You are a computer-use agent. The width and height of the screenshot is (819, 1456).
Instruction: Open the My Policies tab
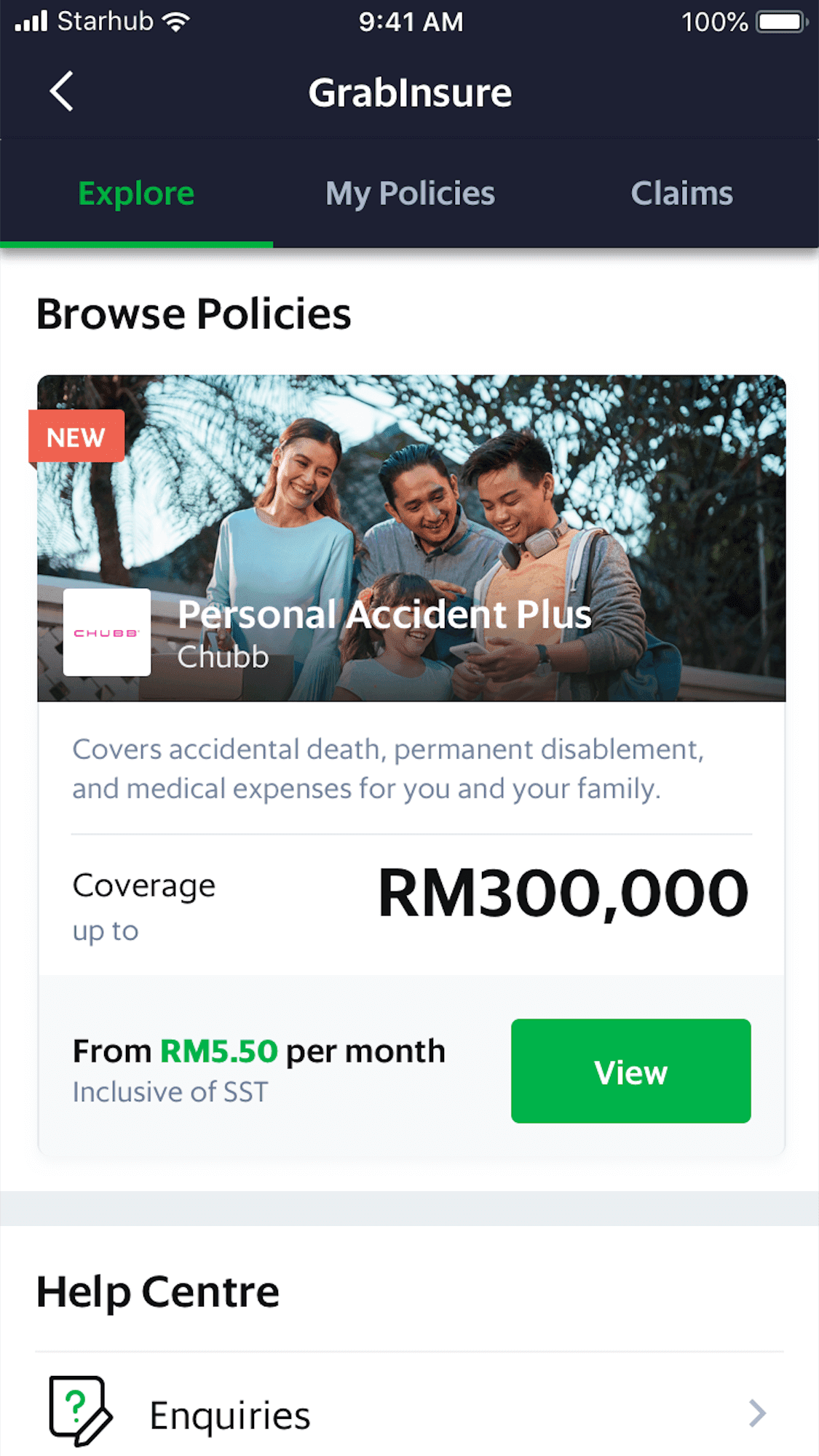pos(410,194)
